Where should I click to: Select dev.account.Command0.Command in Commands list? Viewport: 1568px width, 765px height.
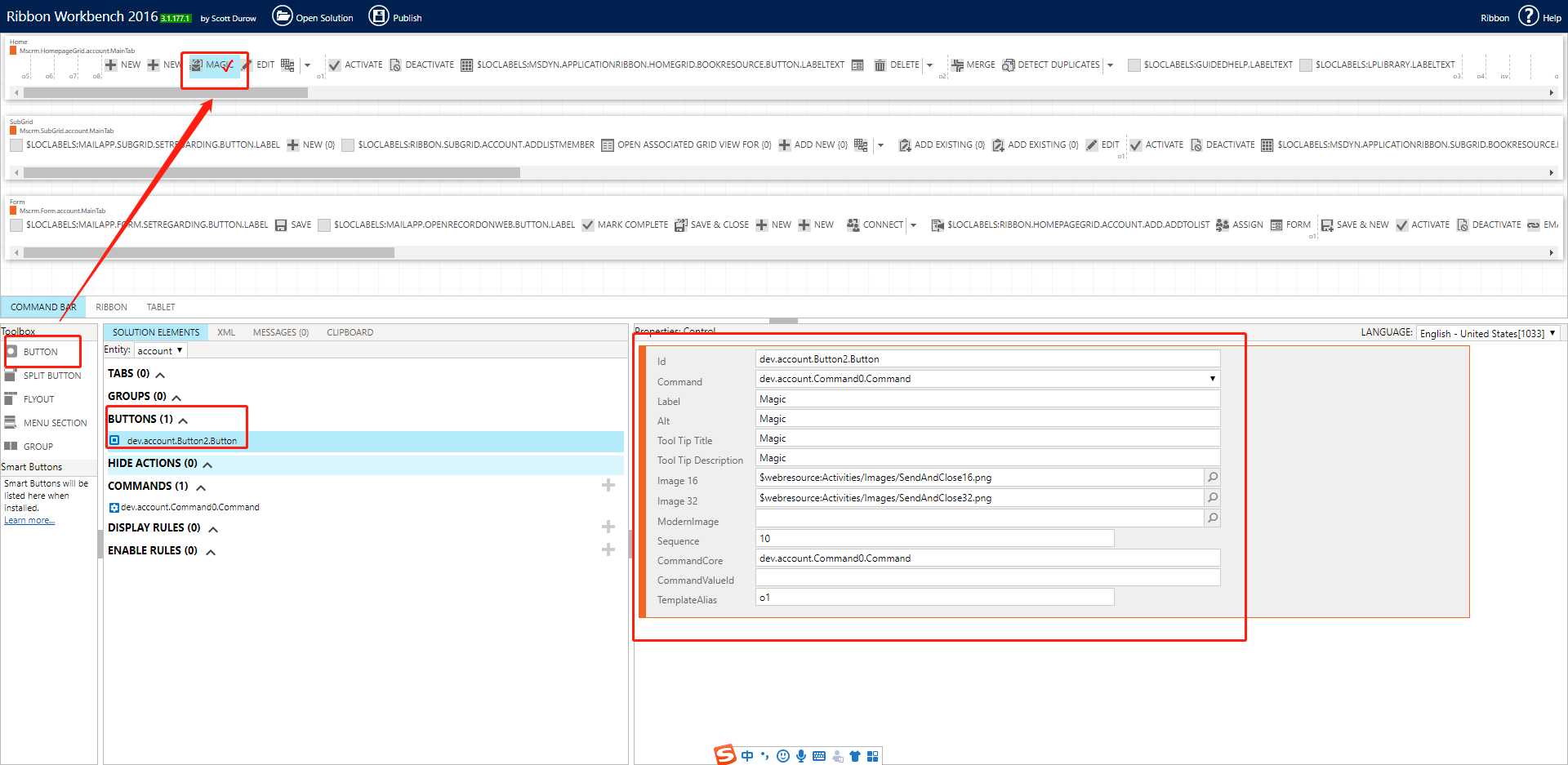(x=190, y=507)
